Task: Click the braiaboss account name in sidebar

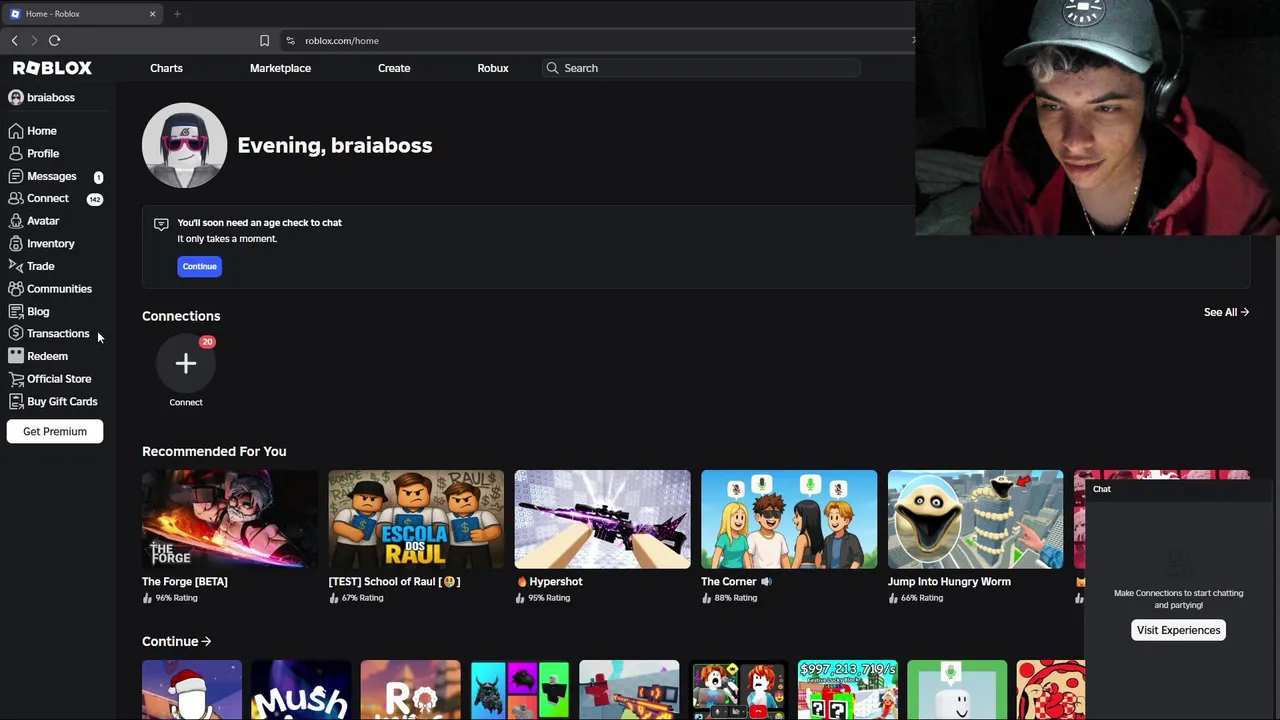Action: click(50, 98)
